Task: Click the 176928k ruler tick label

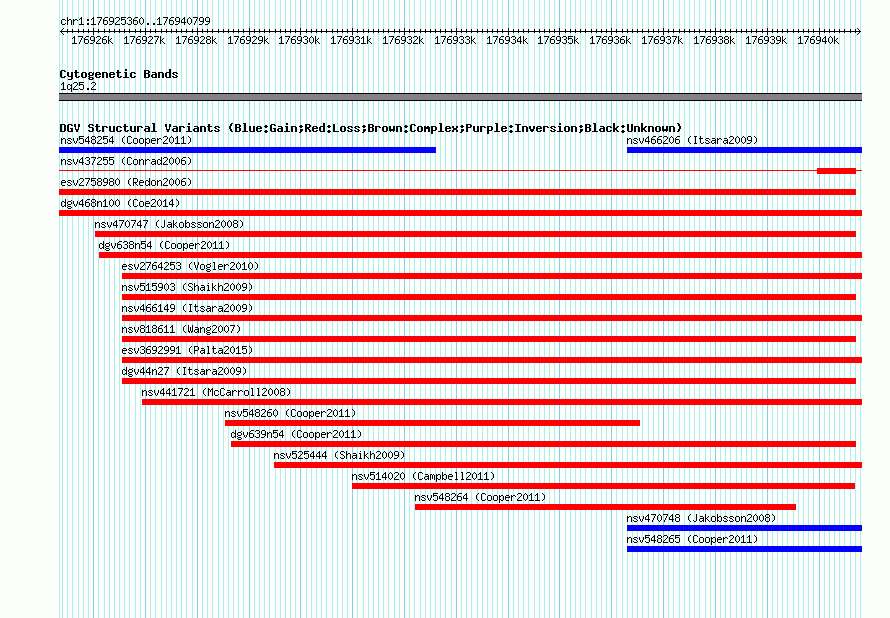Action: 196,40
